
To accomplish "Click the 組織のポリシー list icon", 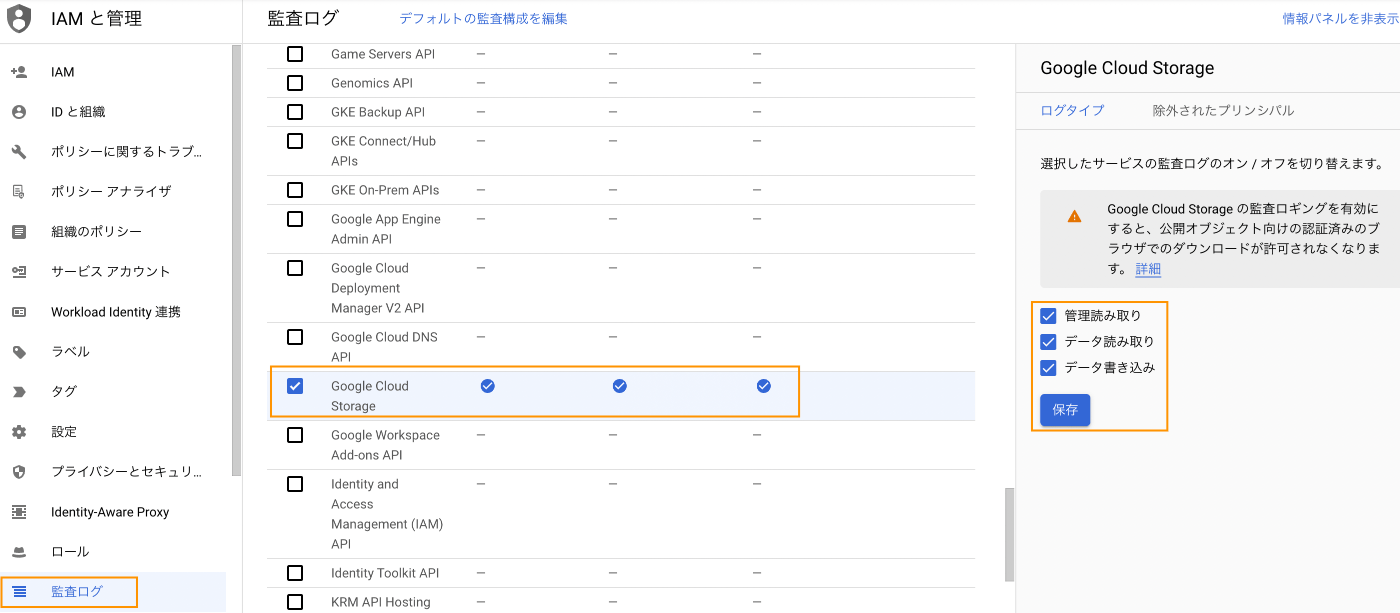I will tap(19, 232).
